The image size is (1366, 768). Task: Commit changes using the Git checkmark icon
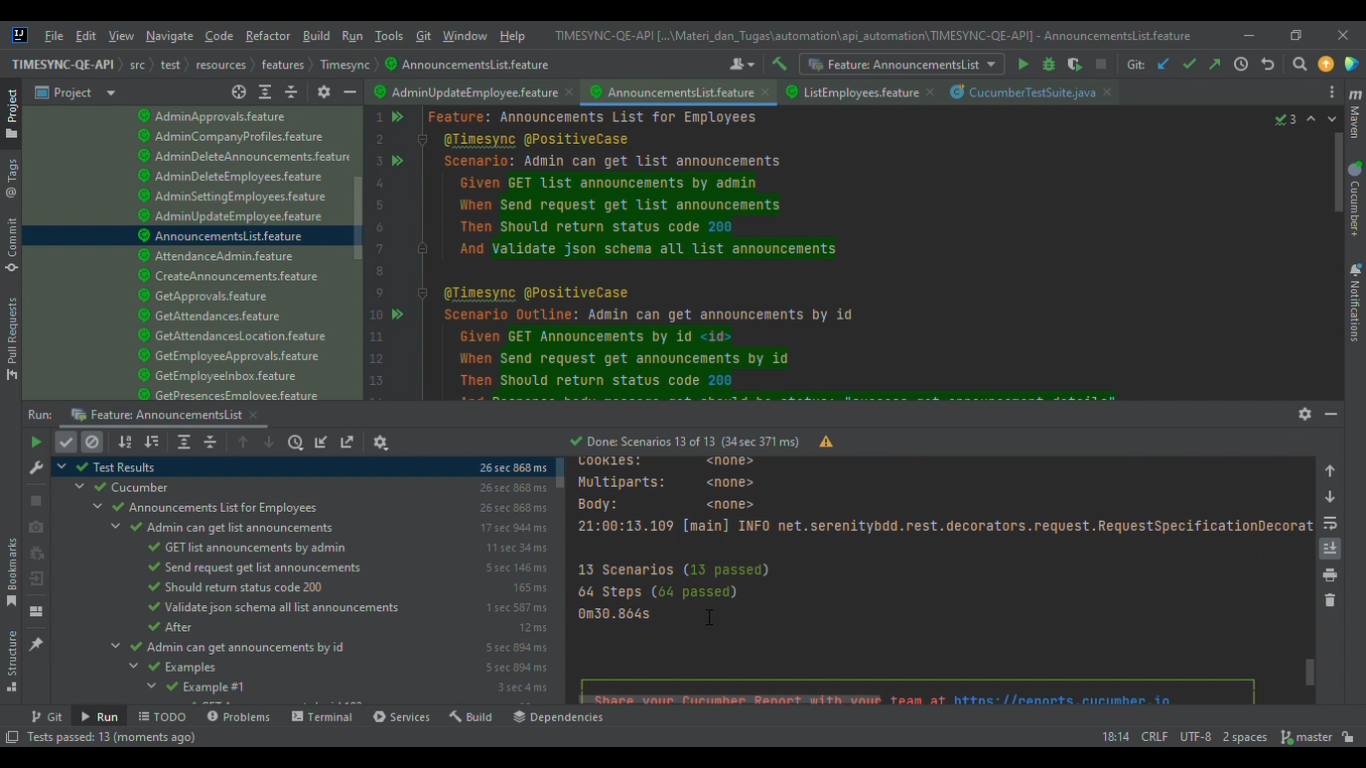1189,63
